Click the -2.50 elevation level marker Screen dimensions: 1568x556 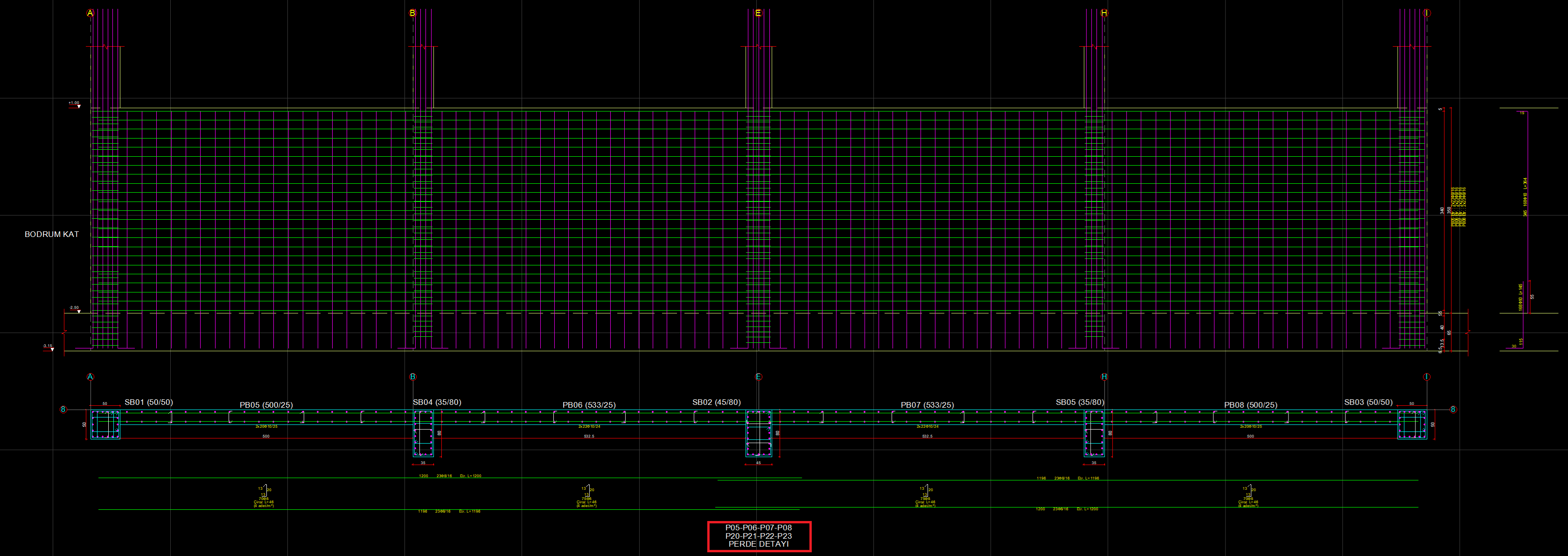[x=74, y=308]
